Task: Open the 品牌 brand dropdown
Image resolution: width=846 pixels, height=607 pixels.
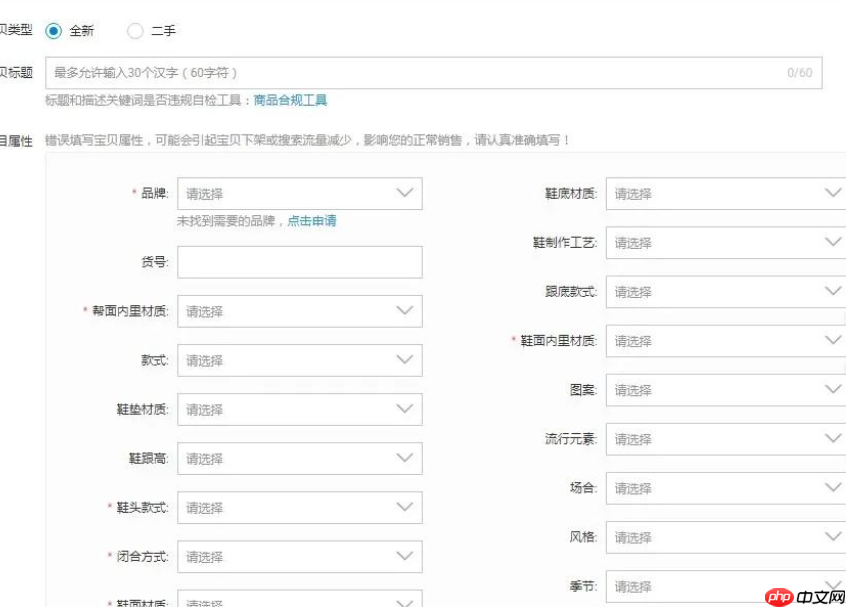Action: 300,193
